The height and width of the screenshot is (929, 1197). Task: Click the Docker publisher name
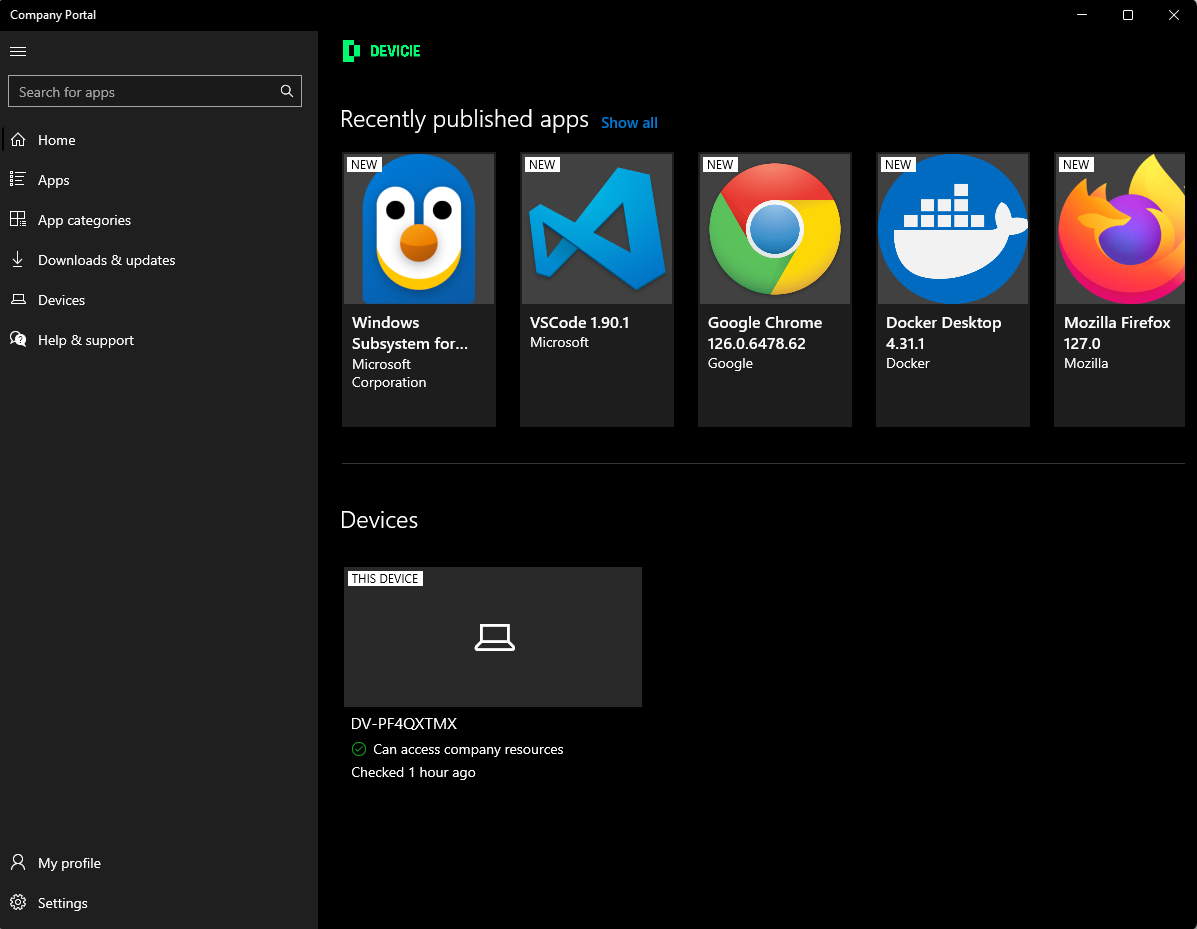point(908,363)
